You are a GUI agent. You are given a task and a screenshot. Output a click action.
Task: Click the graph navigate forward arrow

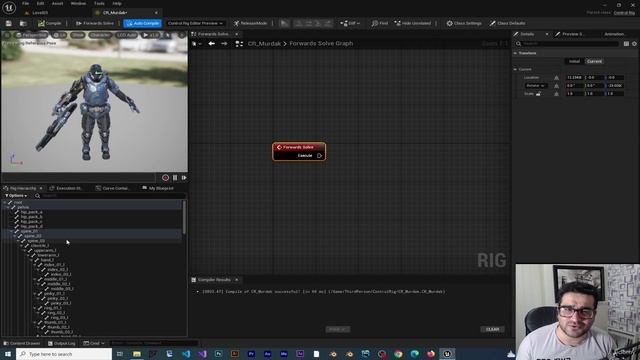[224, 43]
